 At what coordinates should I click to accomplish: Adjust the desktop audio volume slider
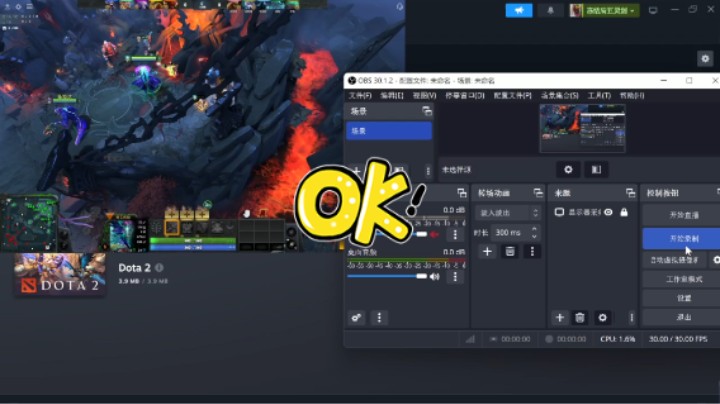point(387,276)
